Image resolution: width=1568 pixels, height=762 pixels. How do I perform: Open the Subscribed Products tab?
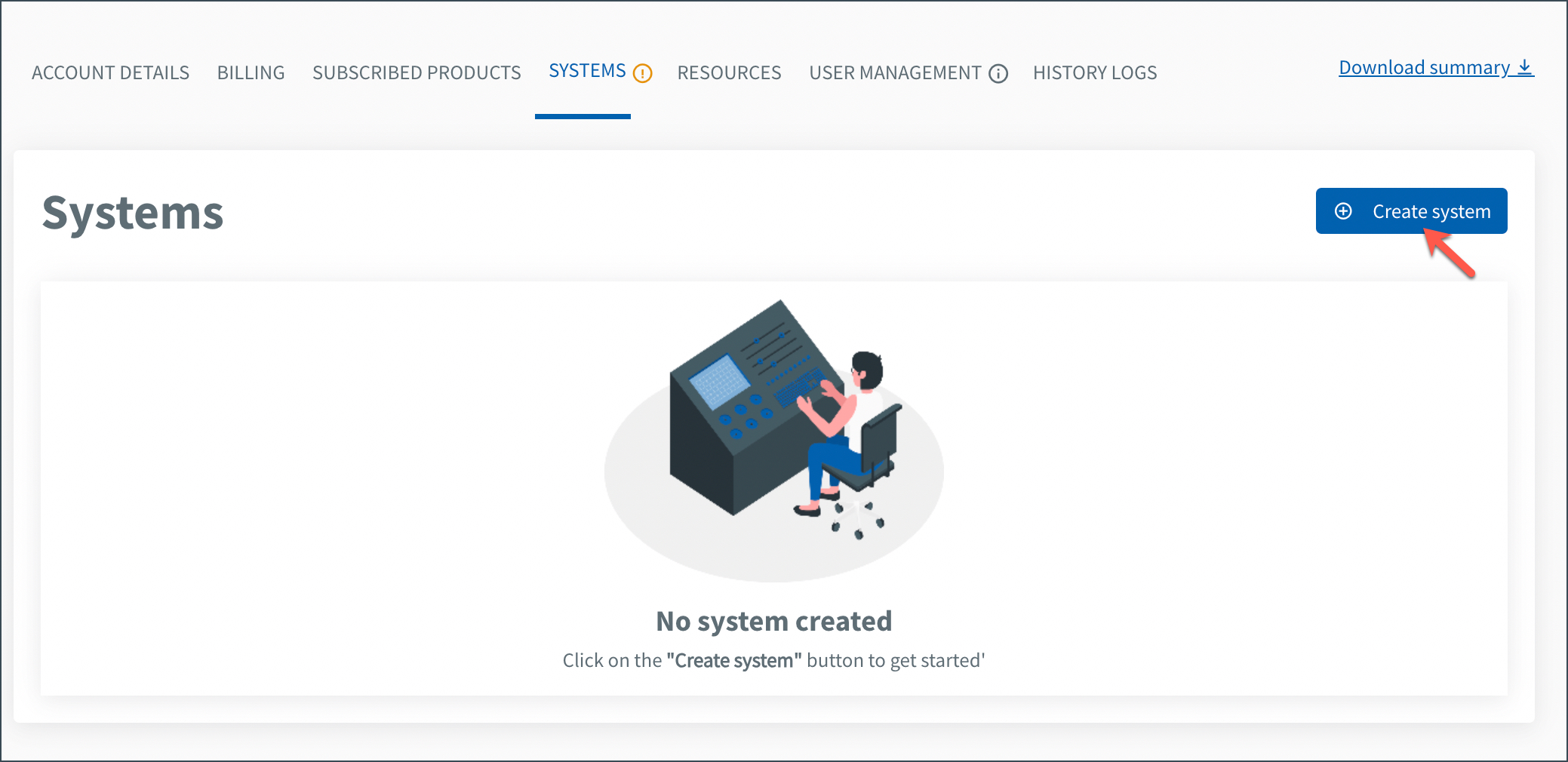pyautogui.click(x=417, y=72)
